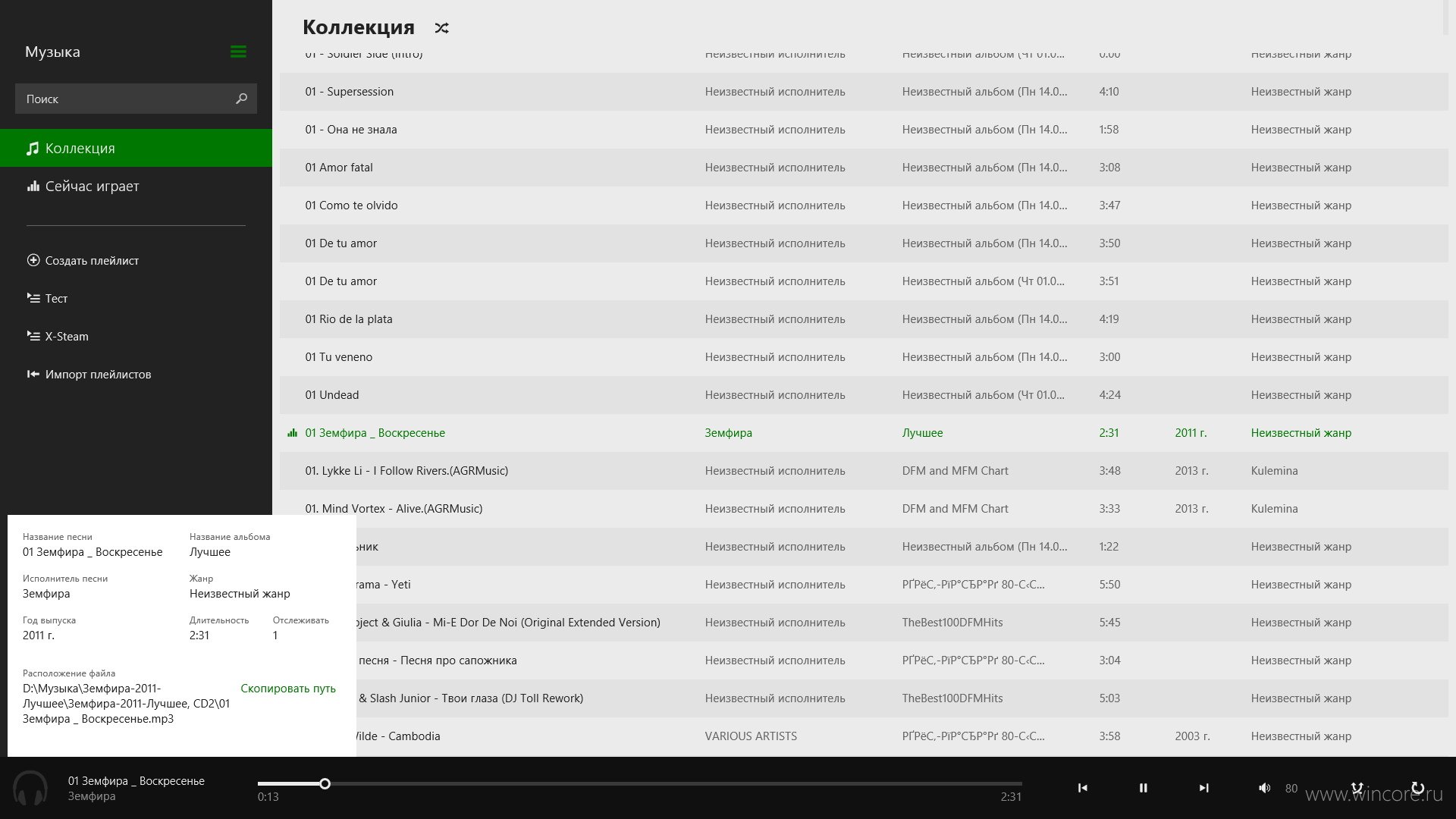Viewport: 1456px width, 819px height.
Task: Select the track 01 Rio de la plata
Action: tap(864, 319)
